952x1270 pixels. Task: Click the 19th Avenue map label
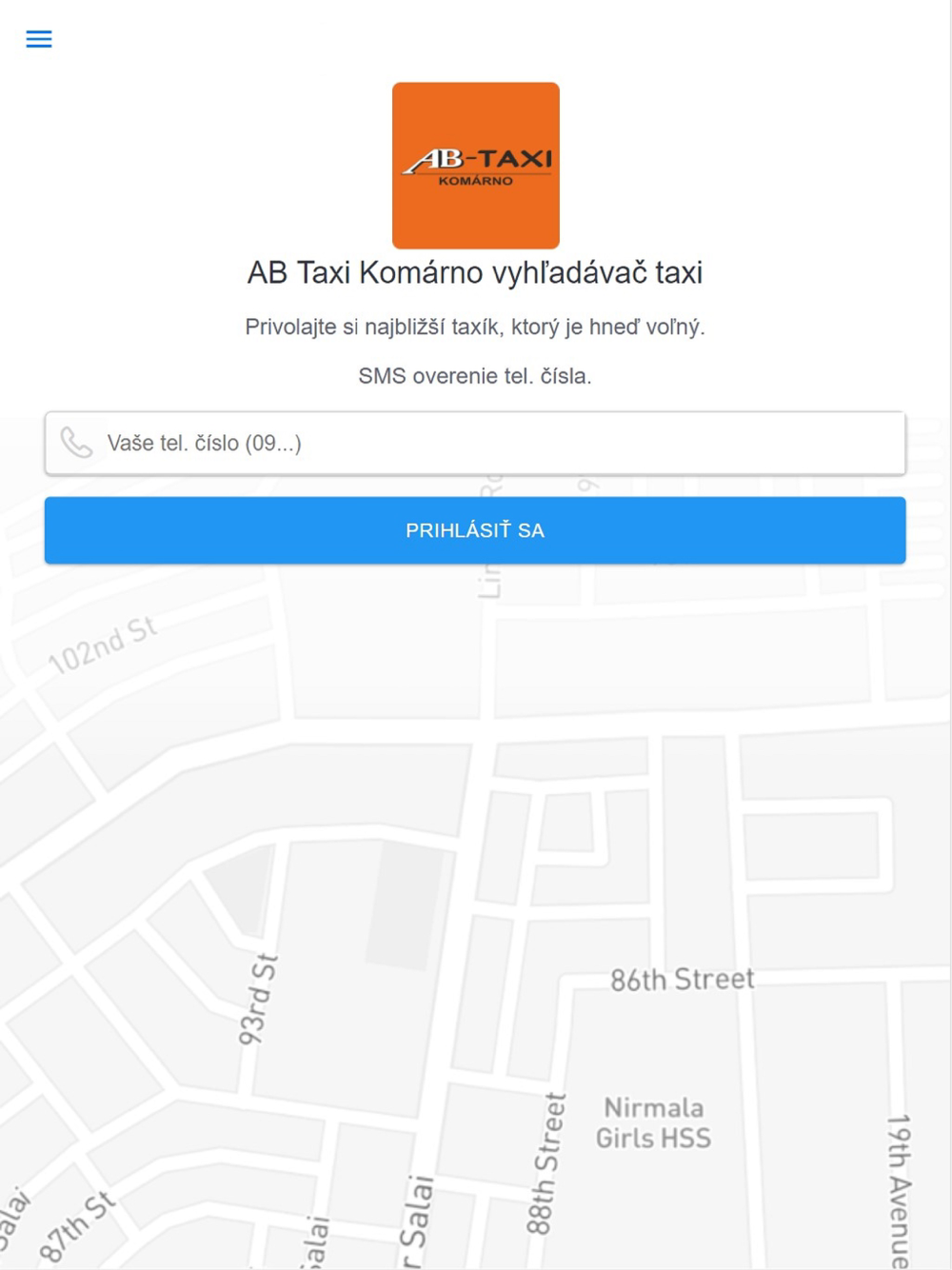(x=900, y=1190)
